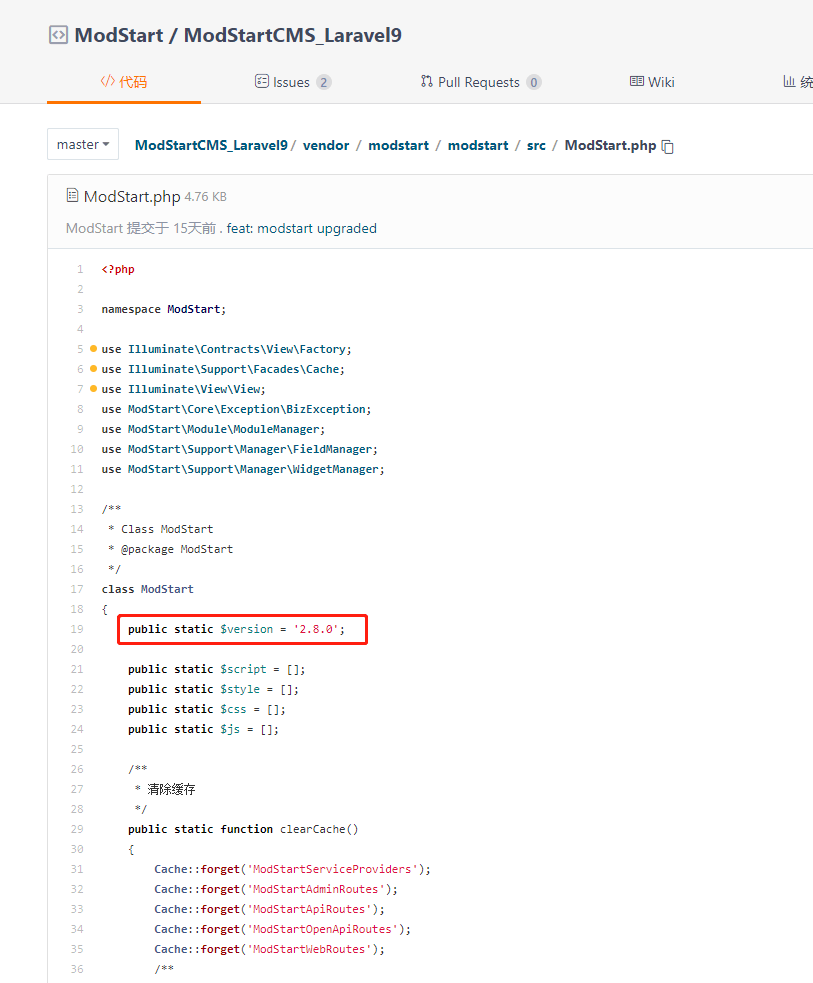
Task: Open the Pull Requests tab
Action: [x=481, y=82]
